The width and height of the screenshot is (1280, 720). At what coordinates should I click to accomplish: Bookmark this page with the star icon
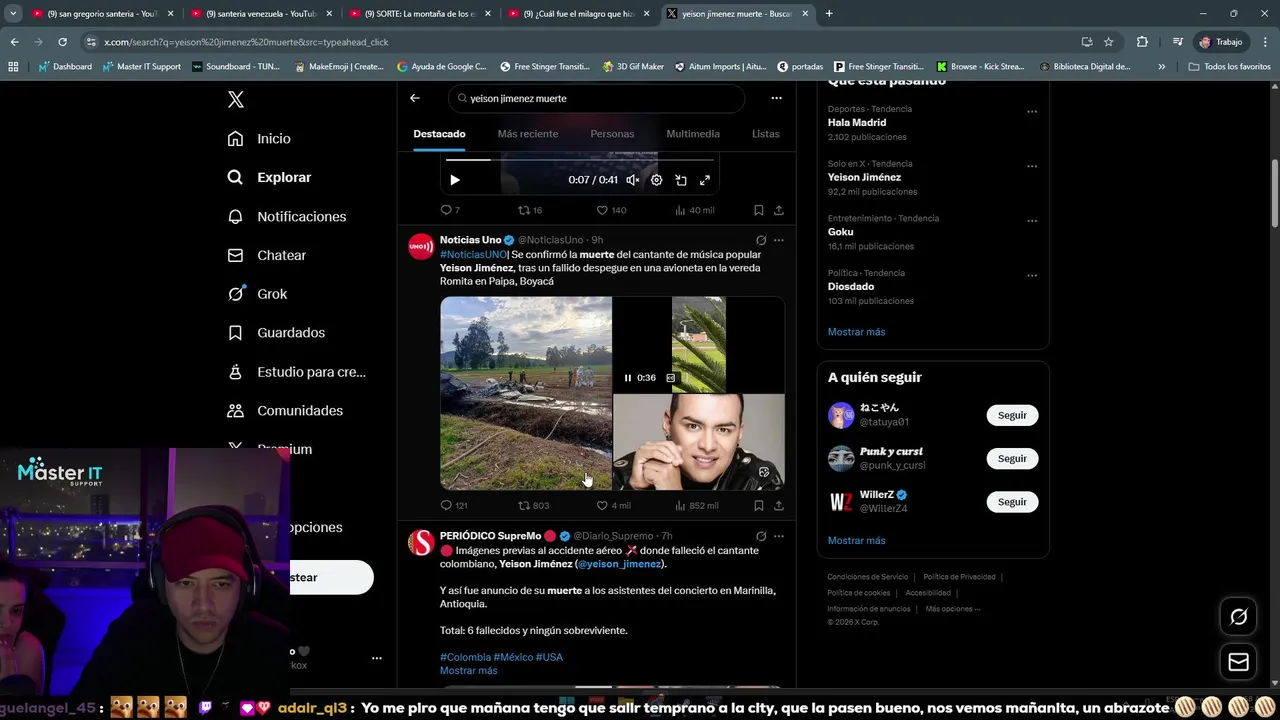click(1108, 42)
